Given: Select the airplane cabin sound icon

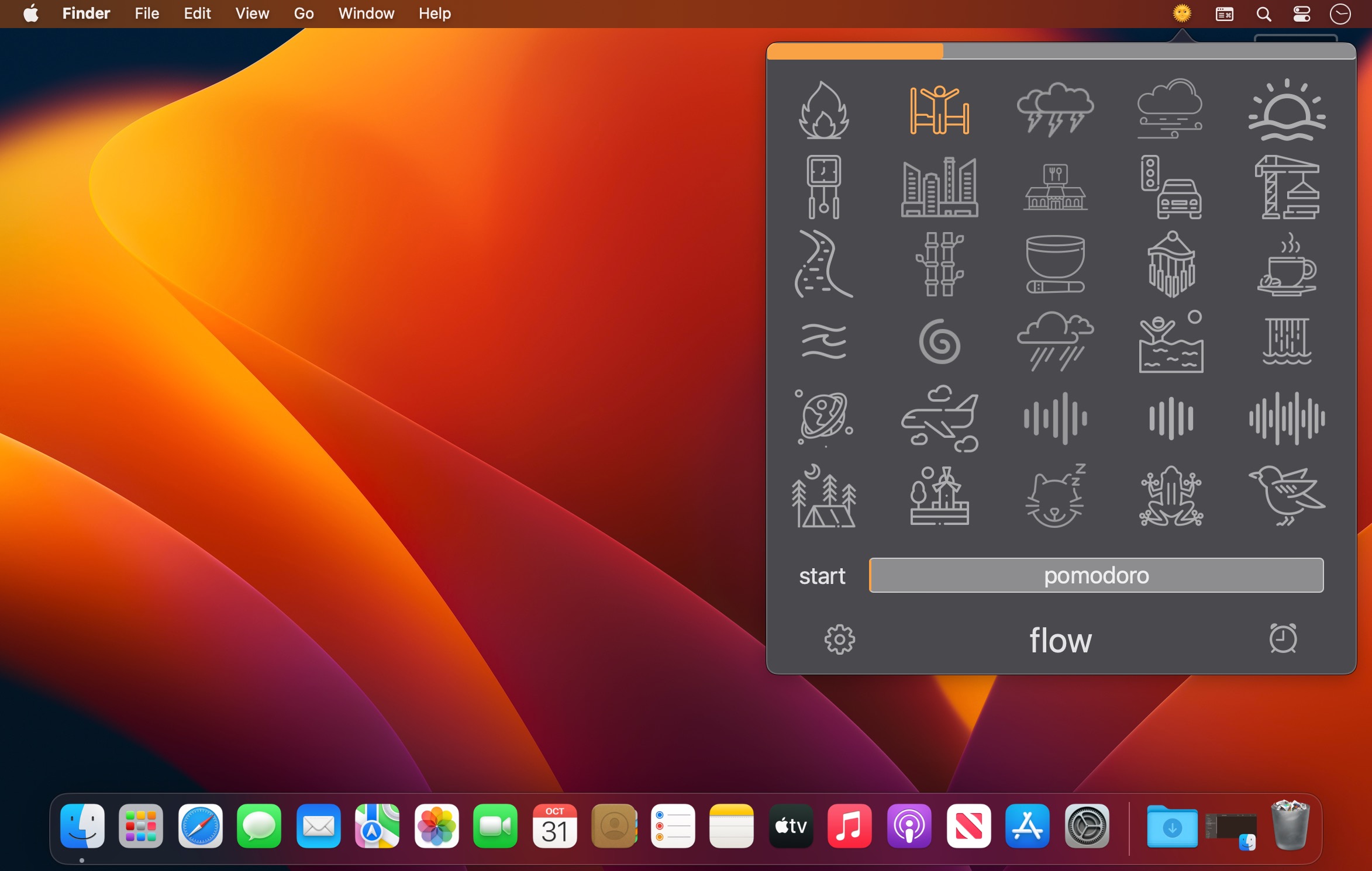Looking at the screenshot, I should pyautogui.click(x=939, y=419).
